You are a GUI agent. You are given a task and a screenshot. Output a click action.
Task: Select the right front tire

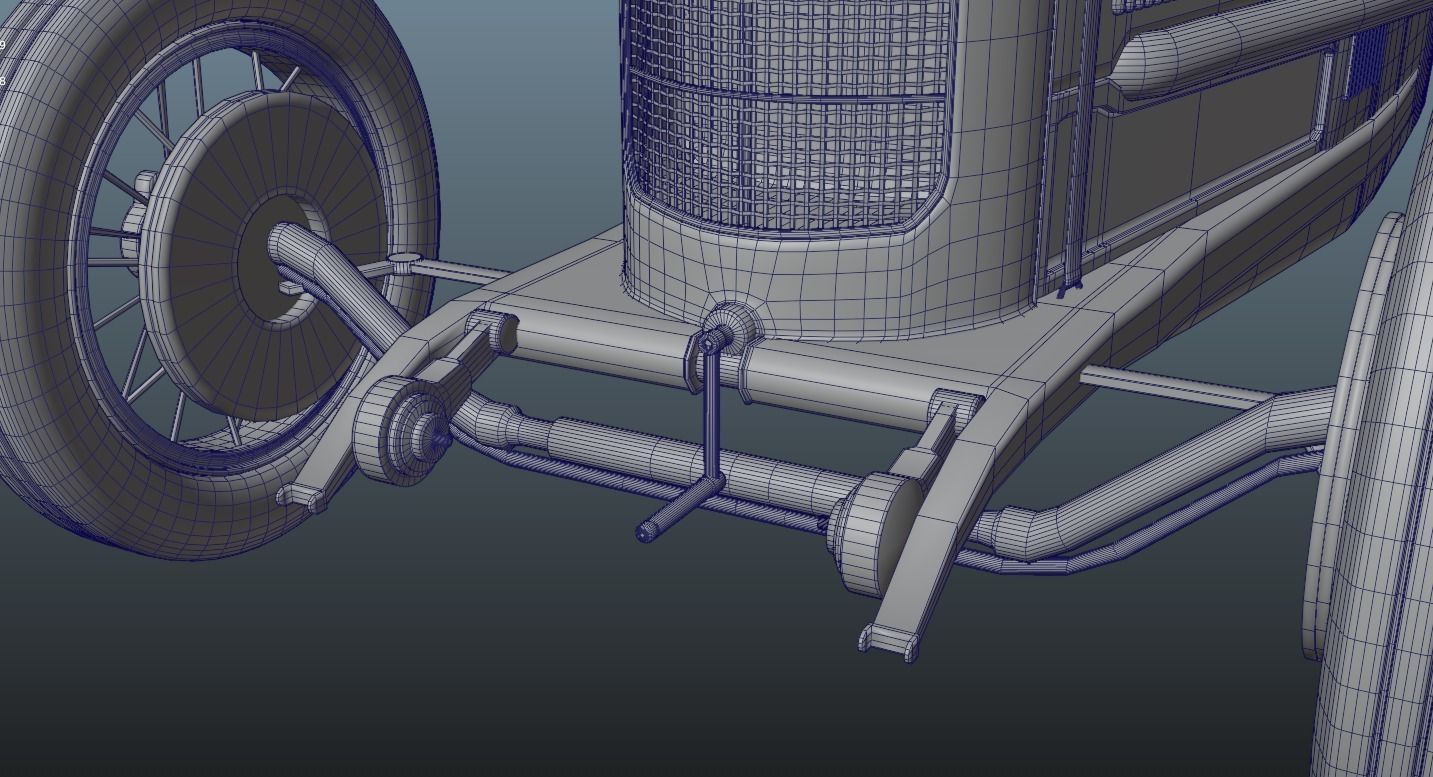click(1380, 500)
